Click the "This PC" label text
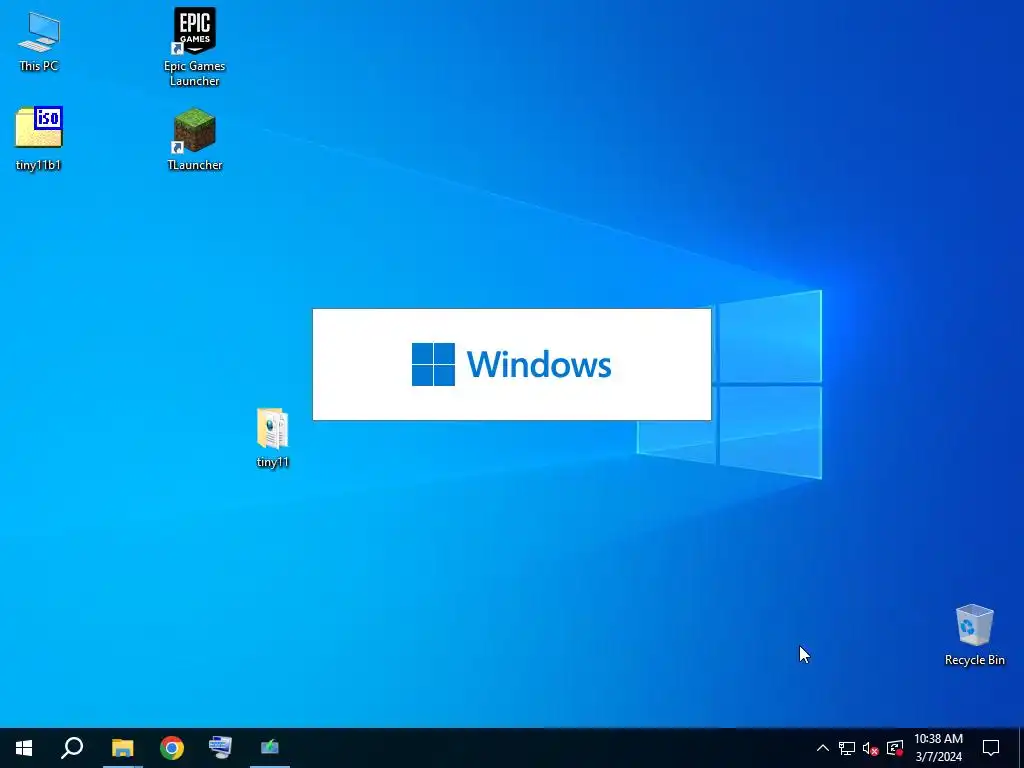The image size is (1024, 768). 39,66
